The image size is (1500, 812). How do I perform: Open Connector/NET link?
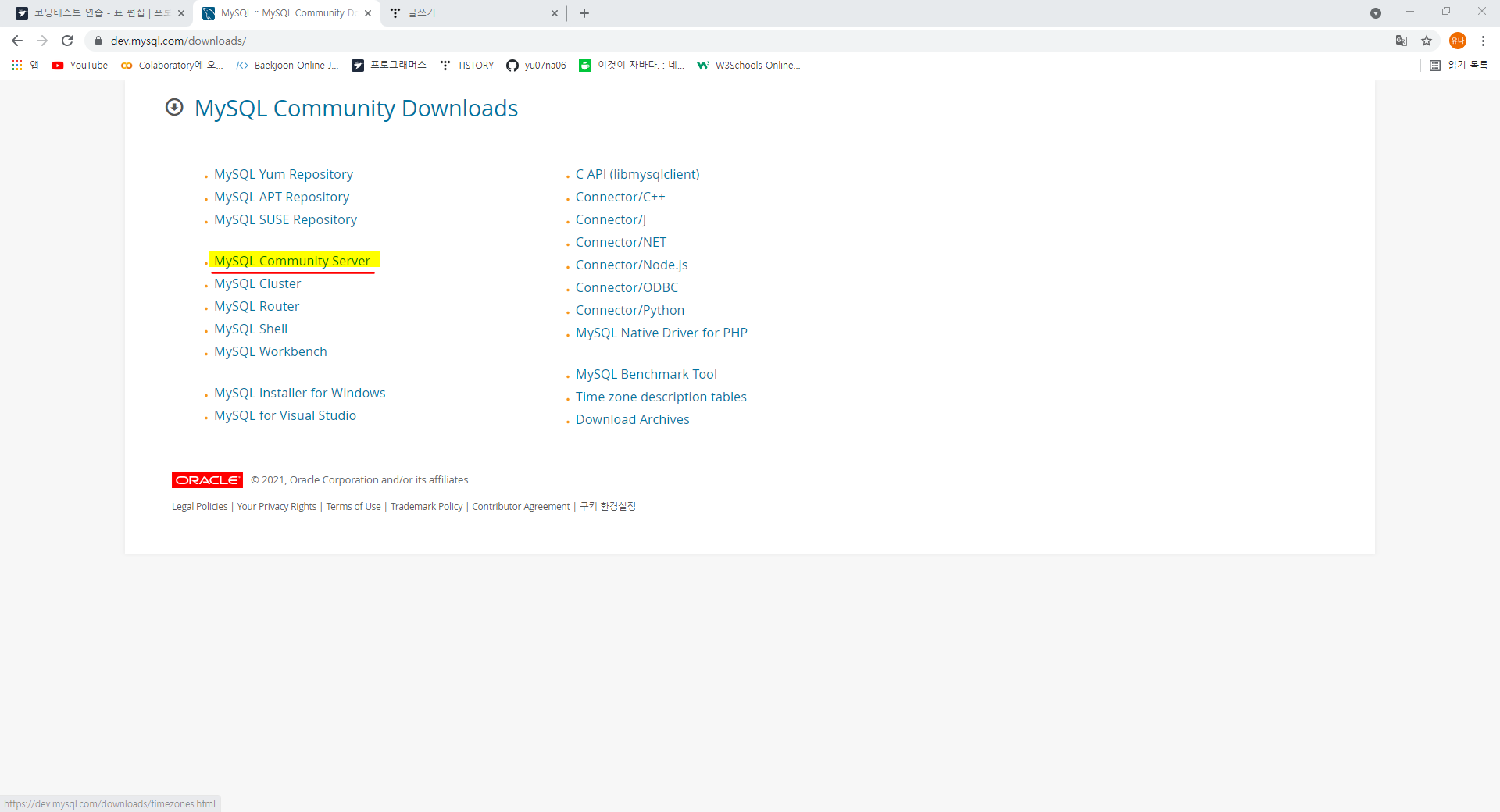[621, 242]
